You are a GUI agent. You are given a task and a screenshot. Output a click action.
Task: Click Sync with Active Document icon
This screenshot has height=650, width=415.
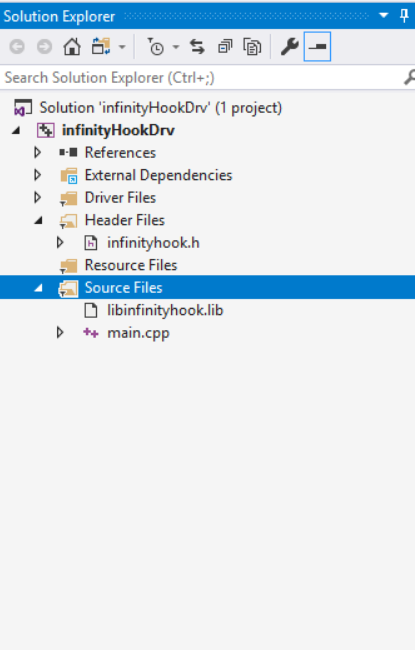coord(197,46)
